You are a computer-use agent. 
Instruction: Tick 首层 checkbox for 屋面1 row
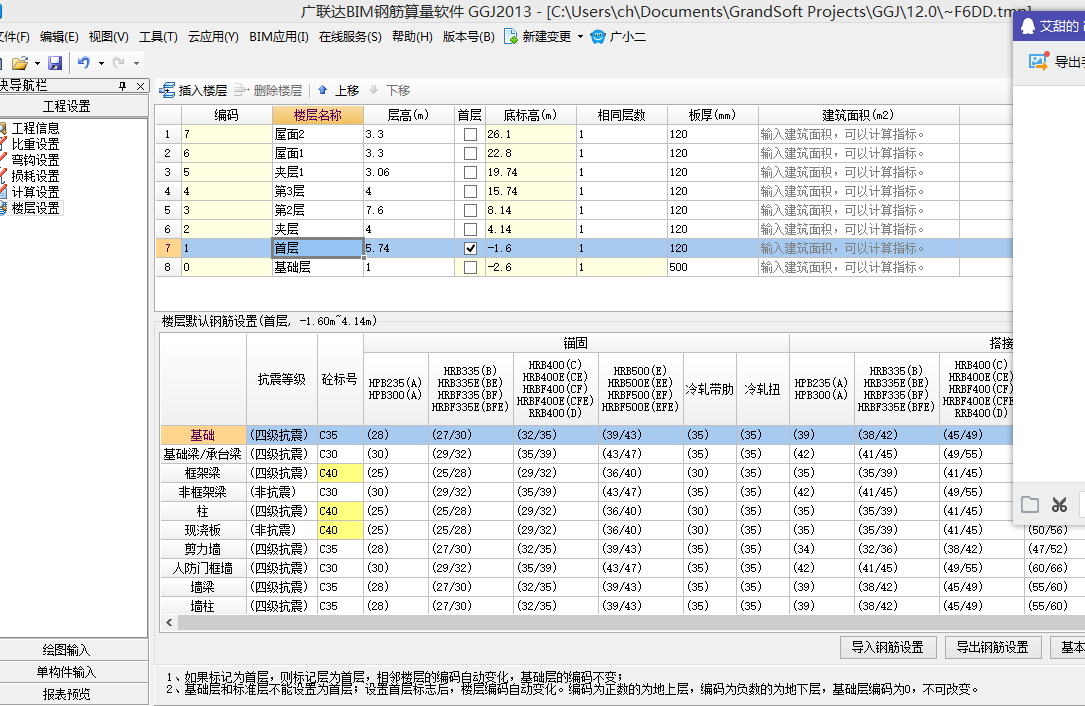point(471,154)
